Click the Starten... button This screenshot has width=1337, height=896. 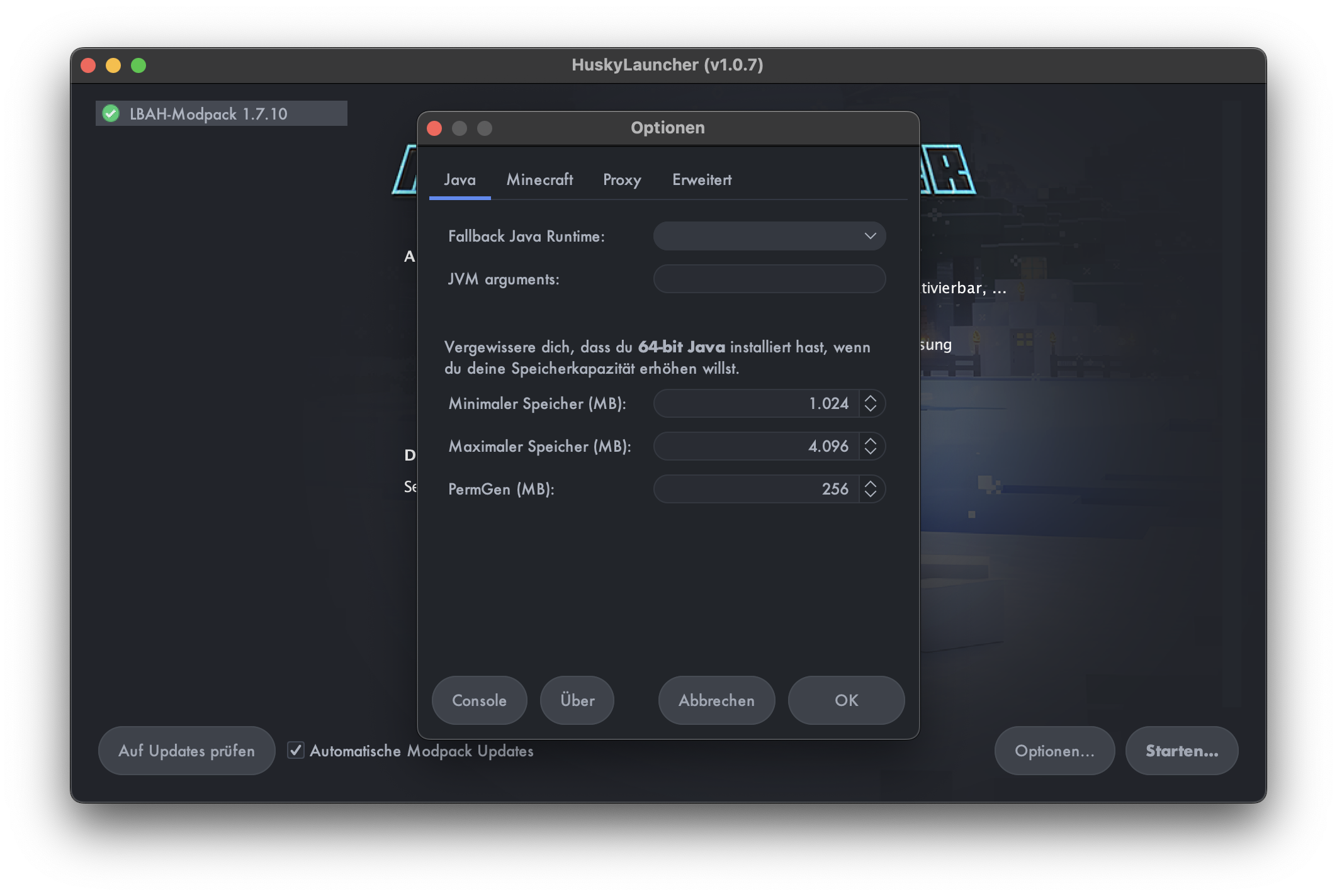tap(1182, 751)
